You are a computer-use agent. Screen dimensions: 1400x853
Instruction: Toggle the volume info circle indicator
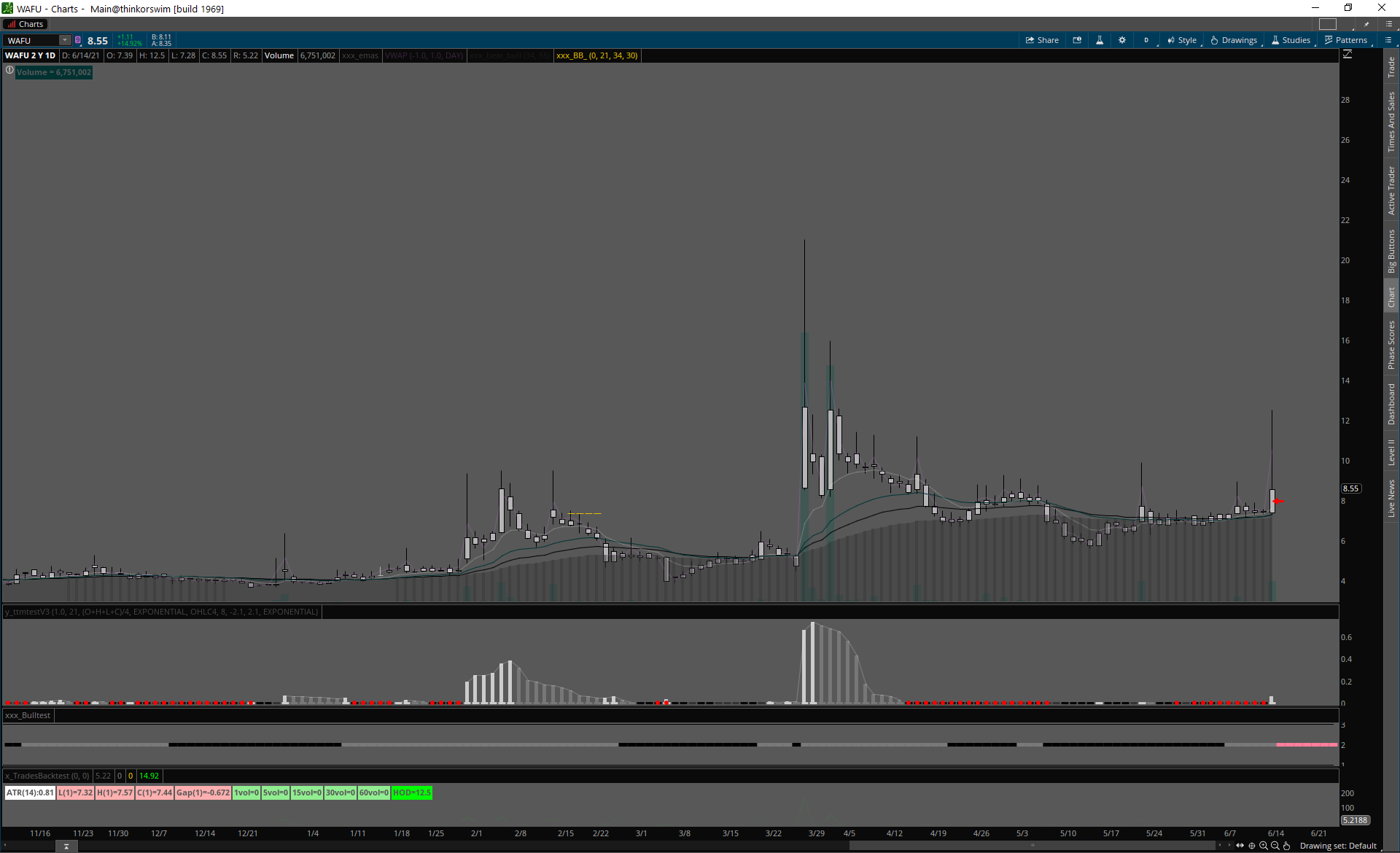tap(9, 71)
